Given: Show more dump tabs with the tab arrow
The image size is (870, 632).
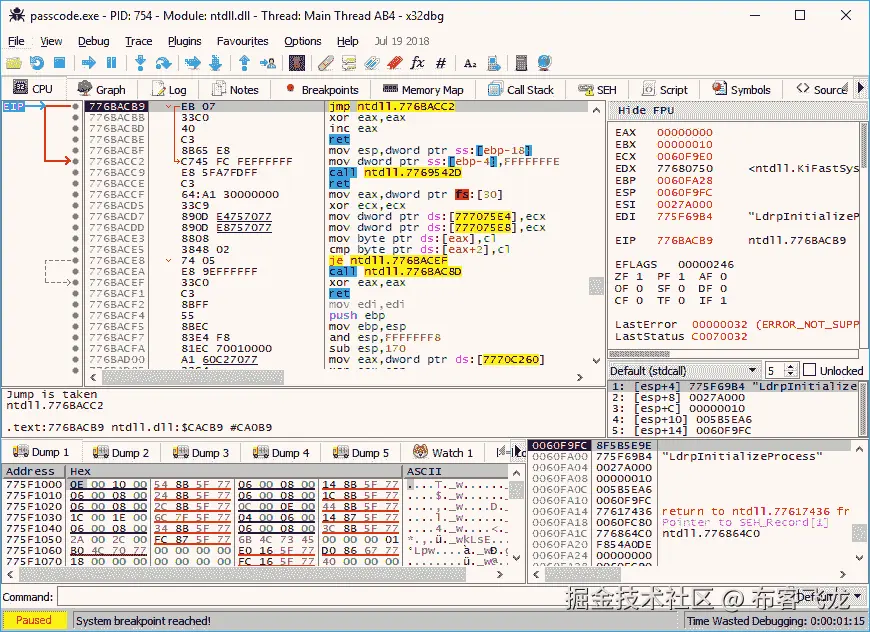Looking at the screenshot, I should [x=517, y=452].
